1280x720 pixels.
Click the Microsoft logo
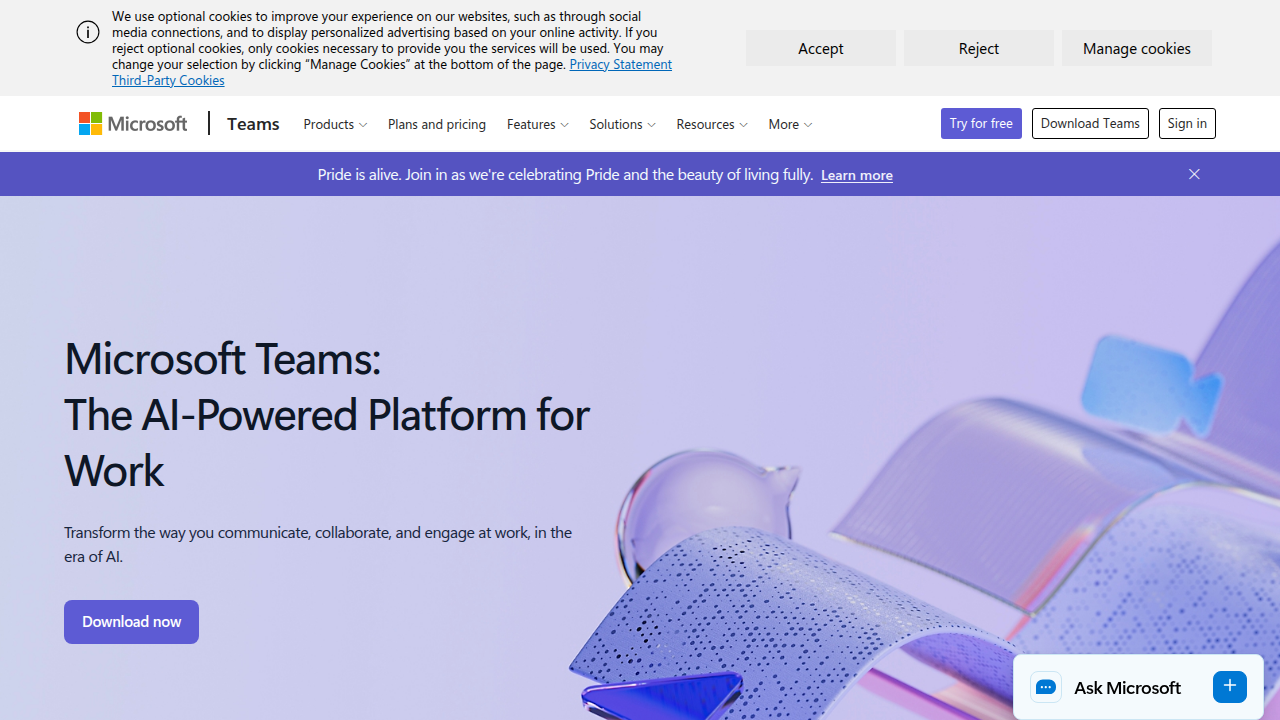(x=133, y=123)
